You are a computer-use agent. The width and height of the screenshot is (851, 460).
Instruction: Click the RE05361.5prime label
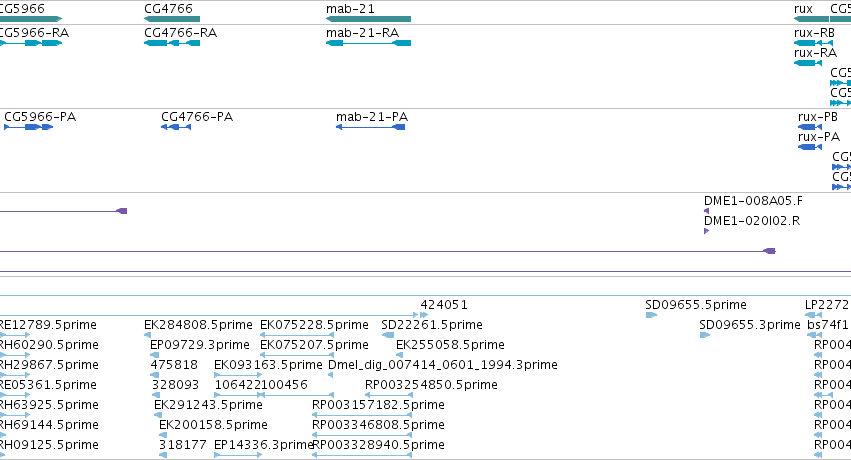click(48, 385)
